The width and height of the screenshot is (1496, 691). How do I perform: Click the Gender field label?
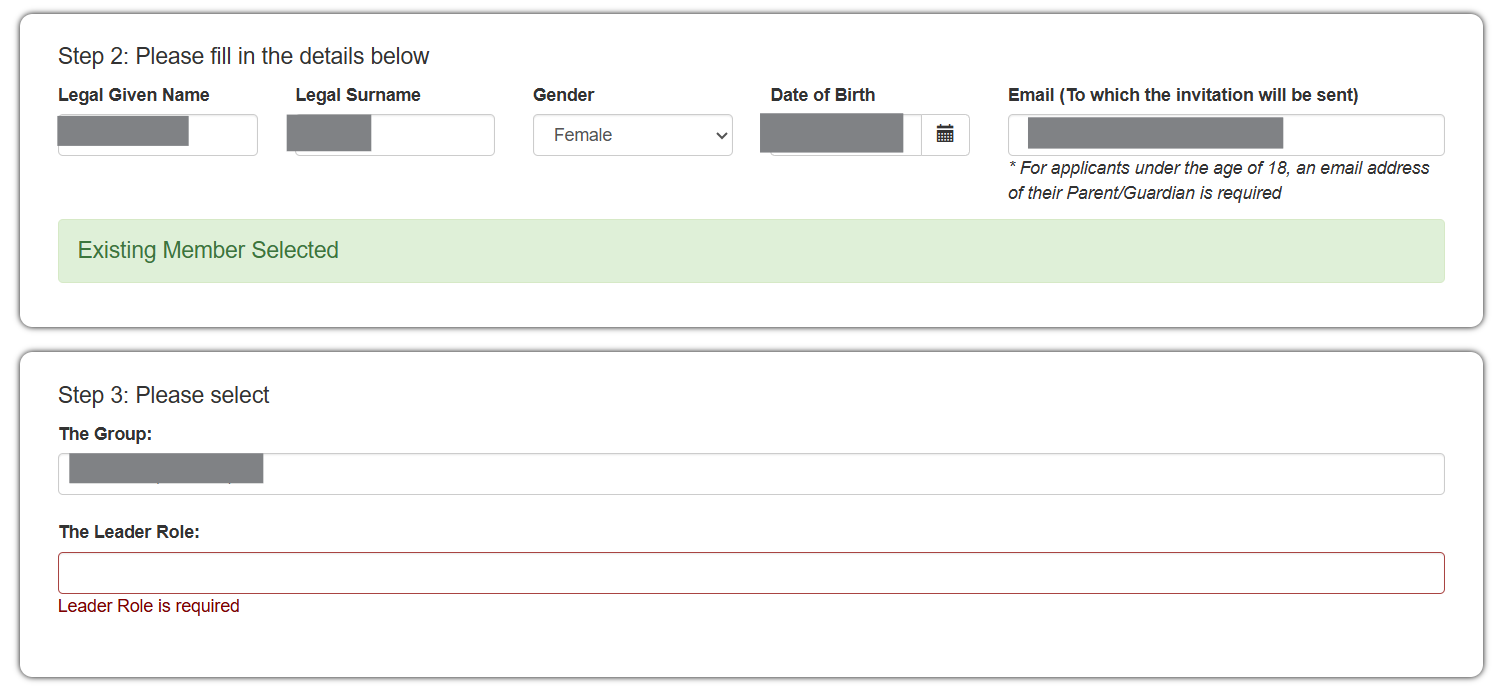[563, 95]
